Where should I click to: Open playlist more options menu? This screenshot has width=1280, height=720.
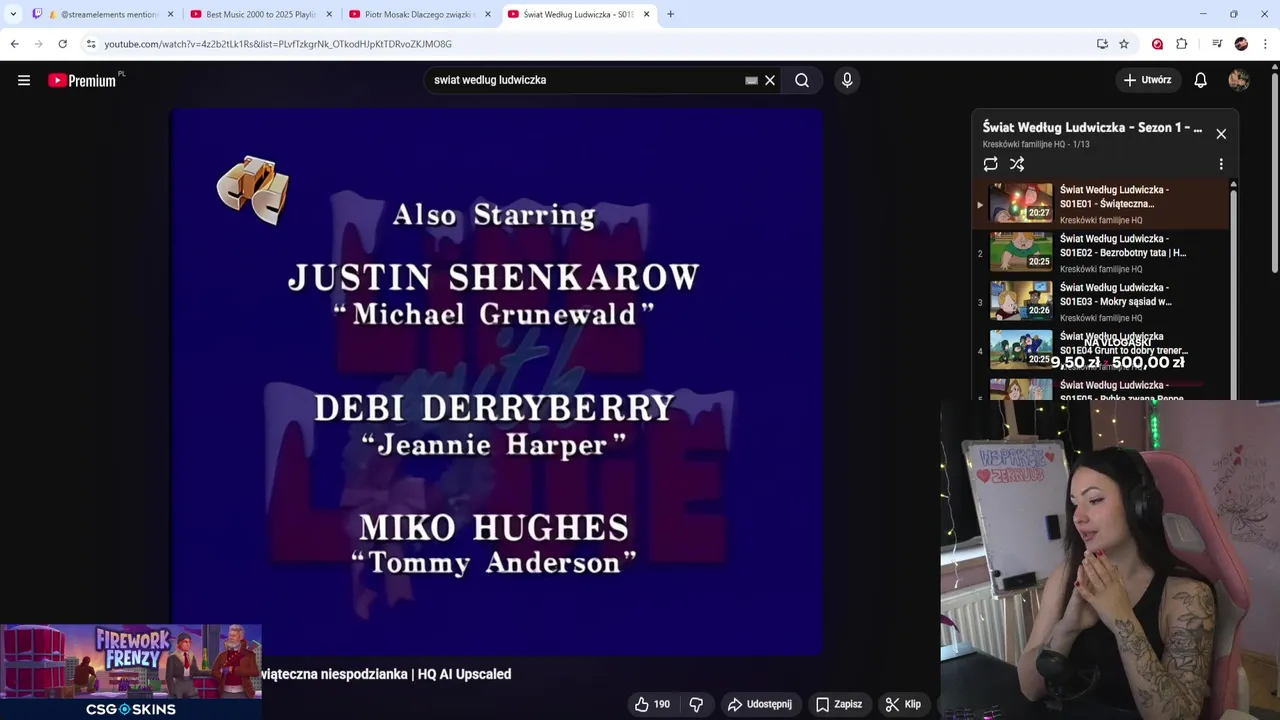1220,164
